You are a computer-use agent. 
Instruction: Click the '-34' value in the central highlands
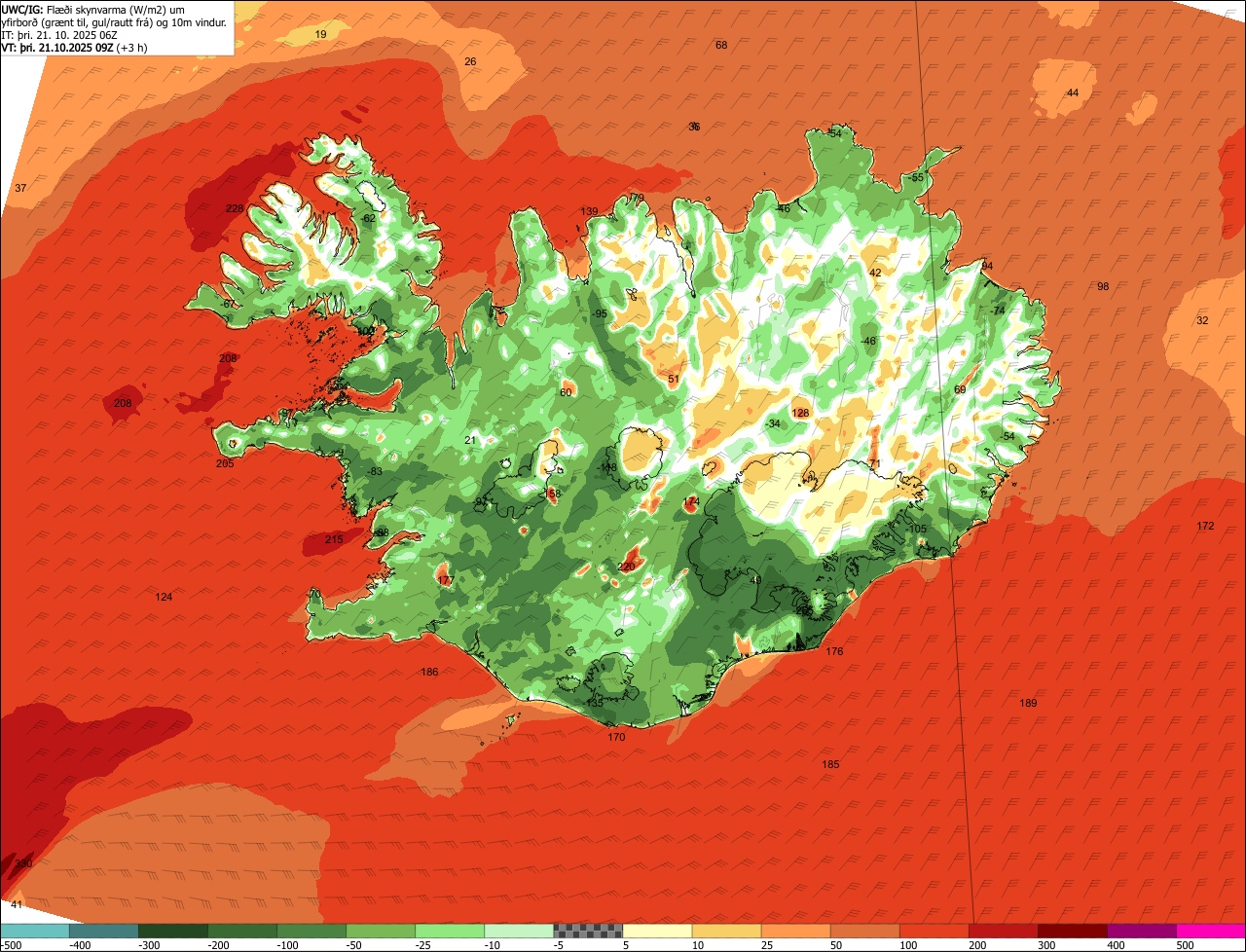[x=774, y=424]
